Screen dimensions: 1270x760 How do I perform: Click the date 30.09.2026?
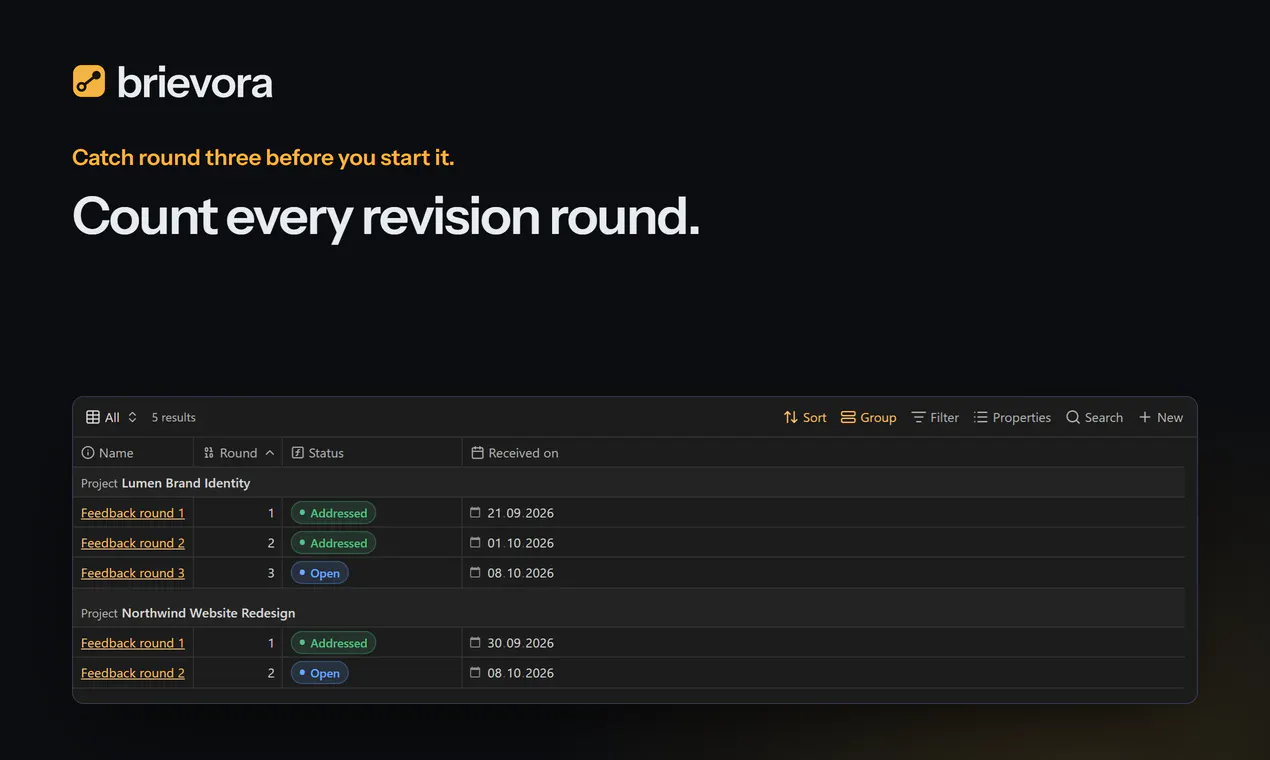520,643
